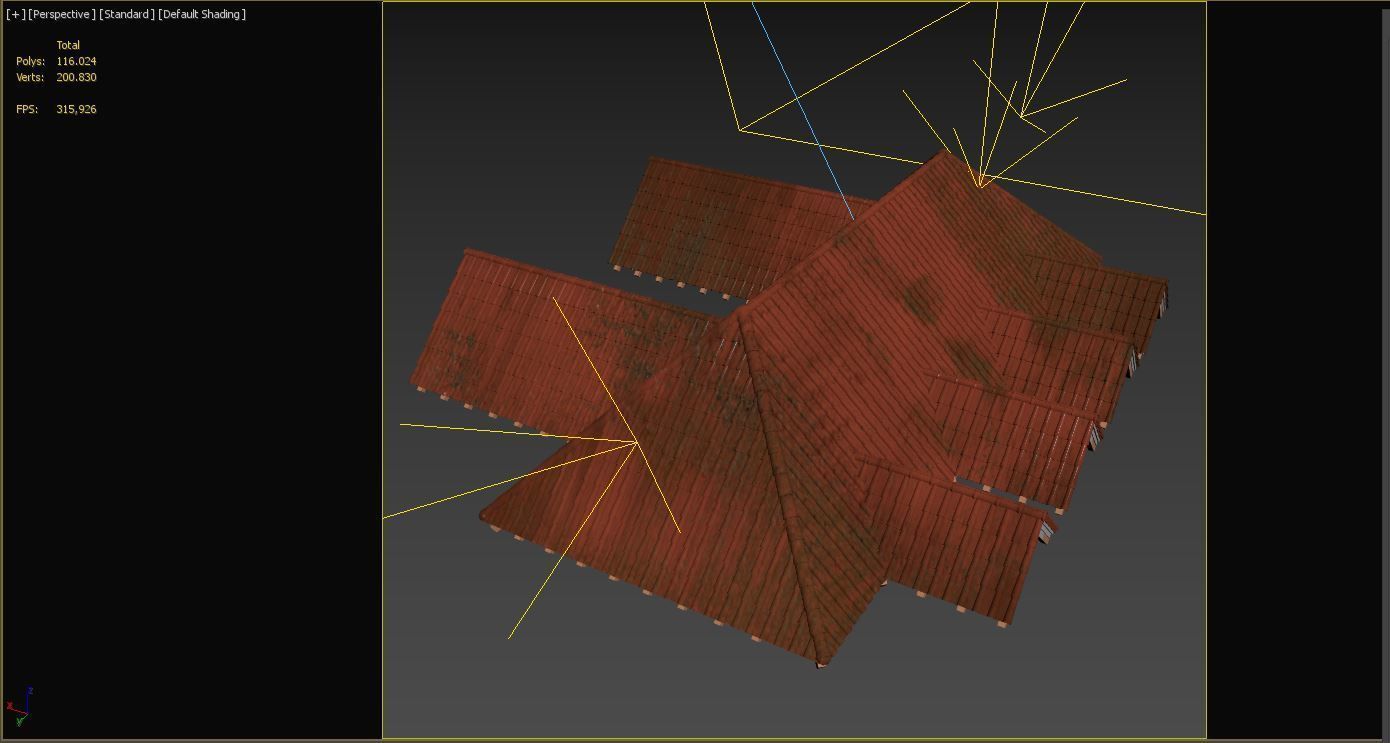This screenshot has width=1390, height=743.
Task: Click the Total statistics header
Action: [x=68, y=45]
